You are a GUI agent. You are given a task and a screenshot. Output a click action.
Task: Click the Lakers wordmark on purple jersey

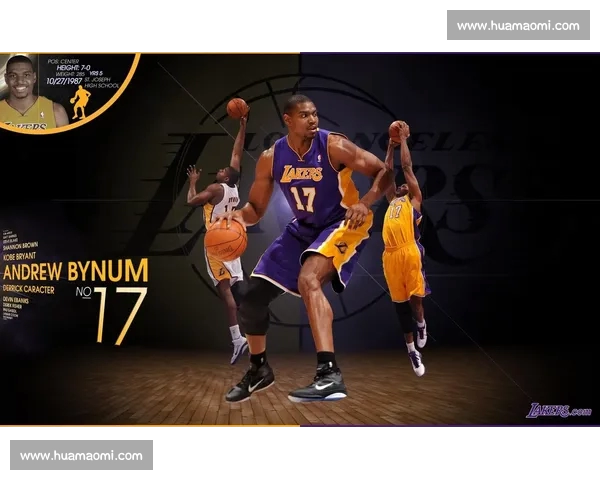click(x=302, y=173)
